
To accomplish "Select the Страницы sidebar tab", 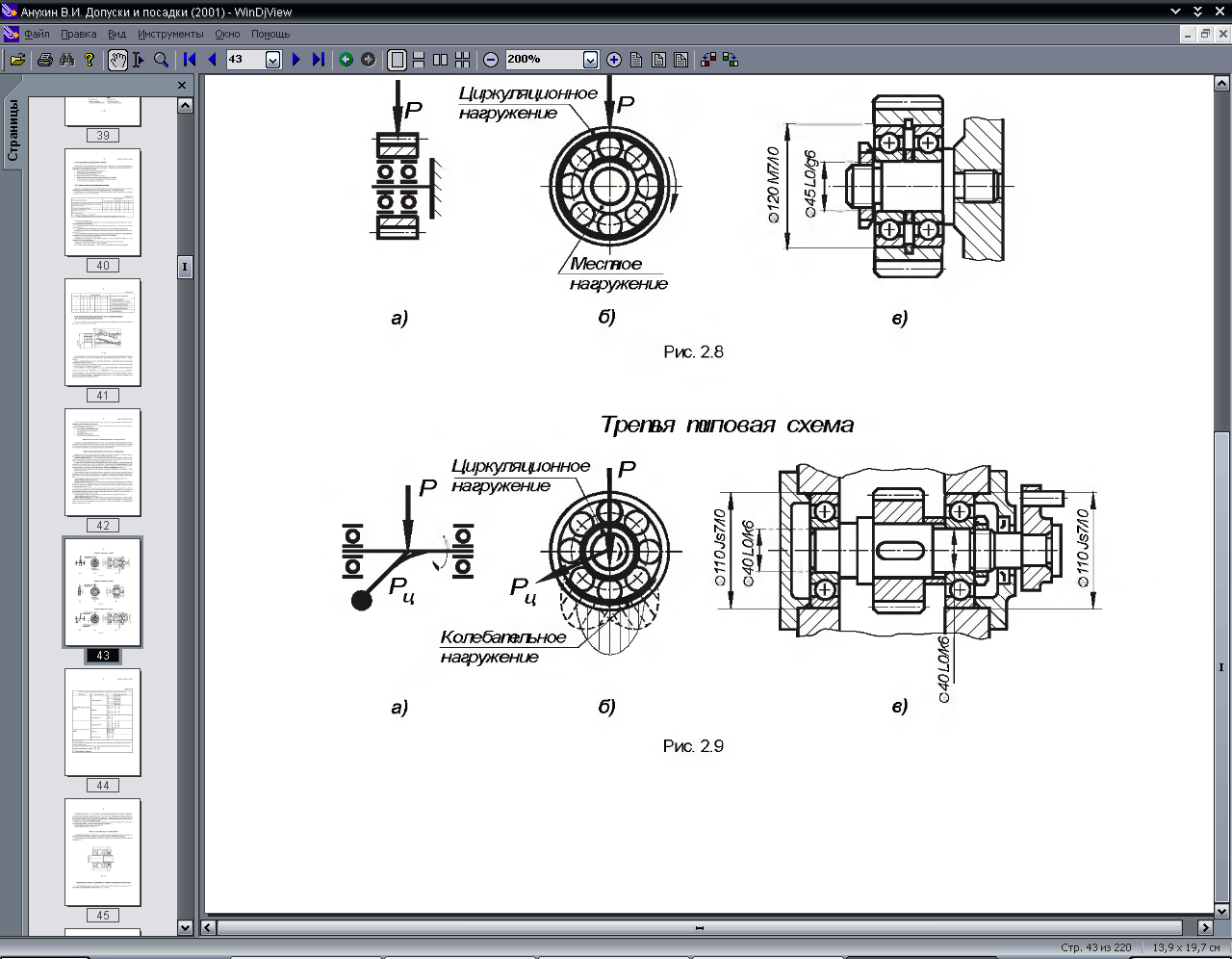I will tap(13, 130).
